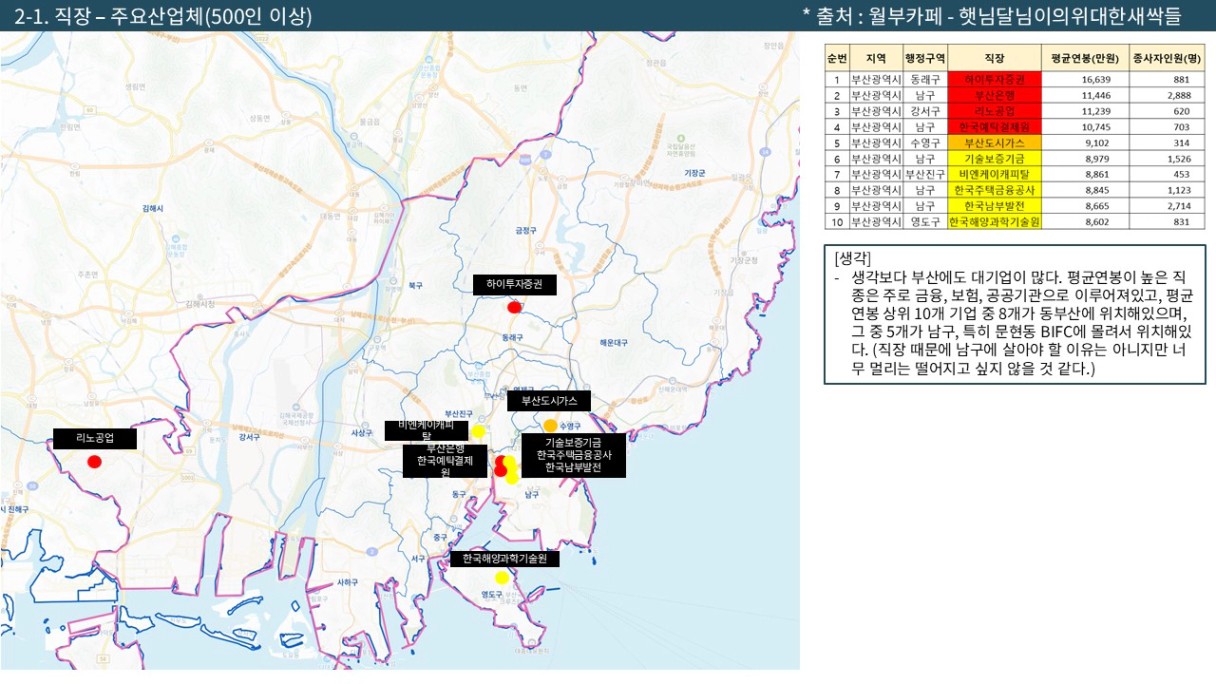The height and width of the screenshot is (684, 1216).
Task: Click the 동래구 cell in table row 1
Action: click(x=924, y=78)
